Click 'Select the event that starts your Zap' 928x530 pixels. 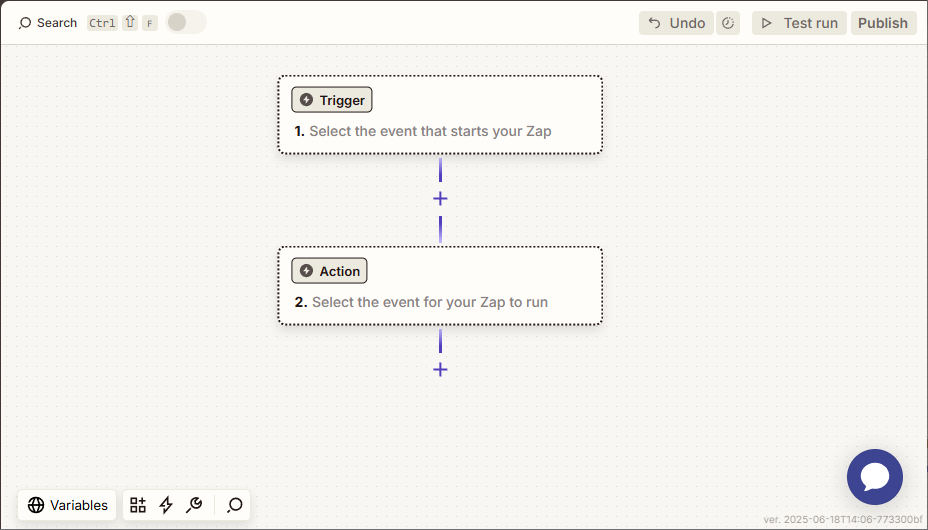(430, 131)
